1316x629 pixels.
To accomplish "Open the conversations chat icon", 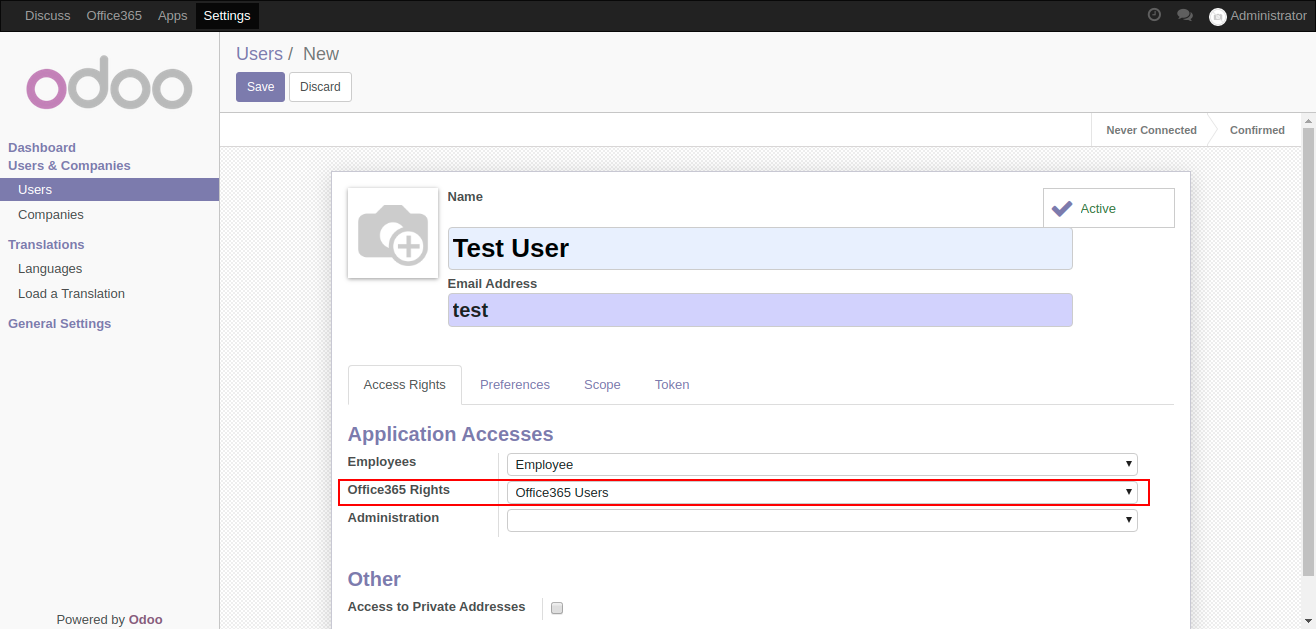I will [1185, 15].
